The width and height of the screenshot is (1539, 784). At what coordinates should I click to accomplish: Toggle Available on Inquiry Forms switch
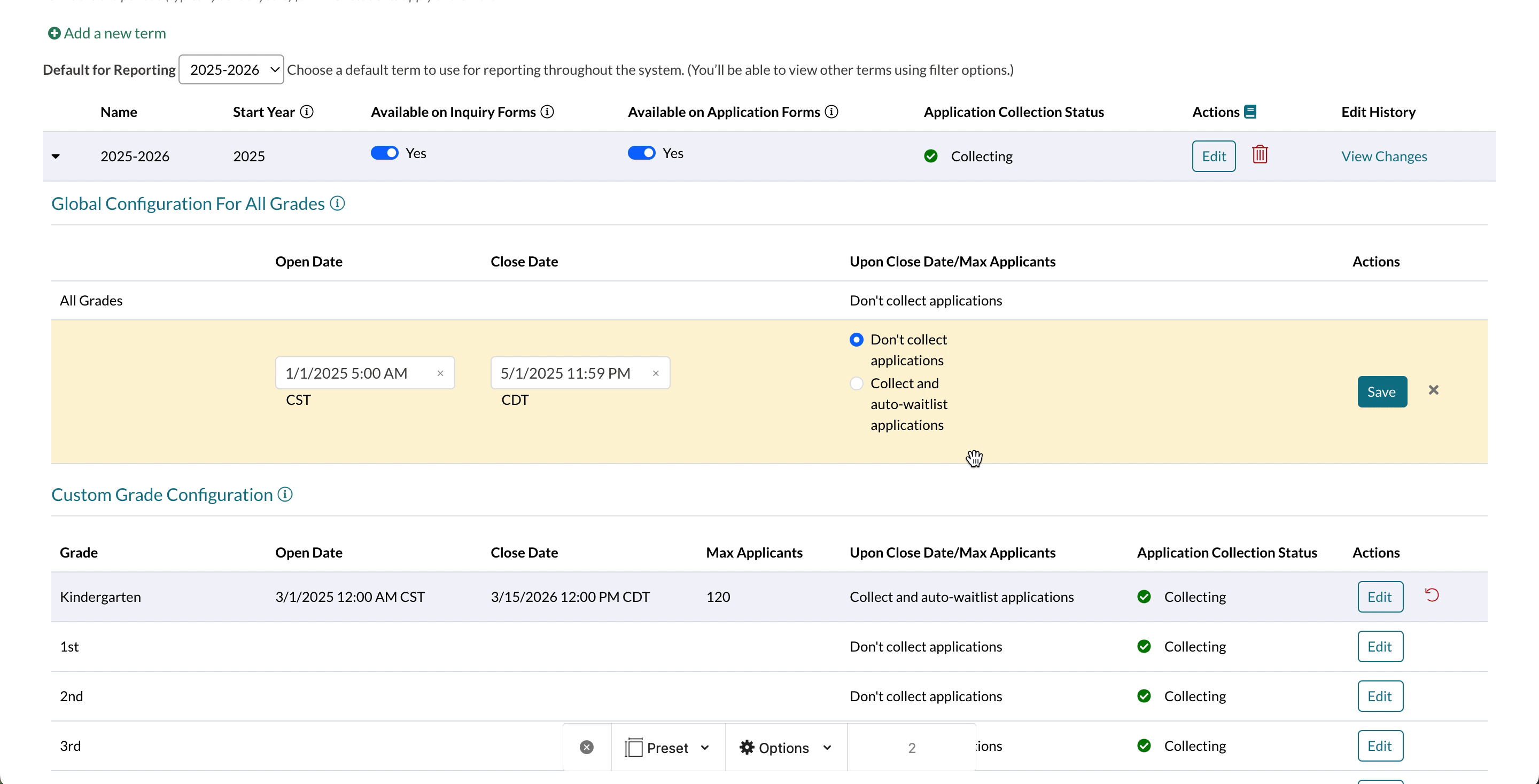click(384, 153)
